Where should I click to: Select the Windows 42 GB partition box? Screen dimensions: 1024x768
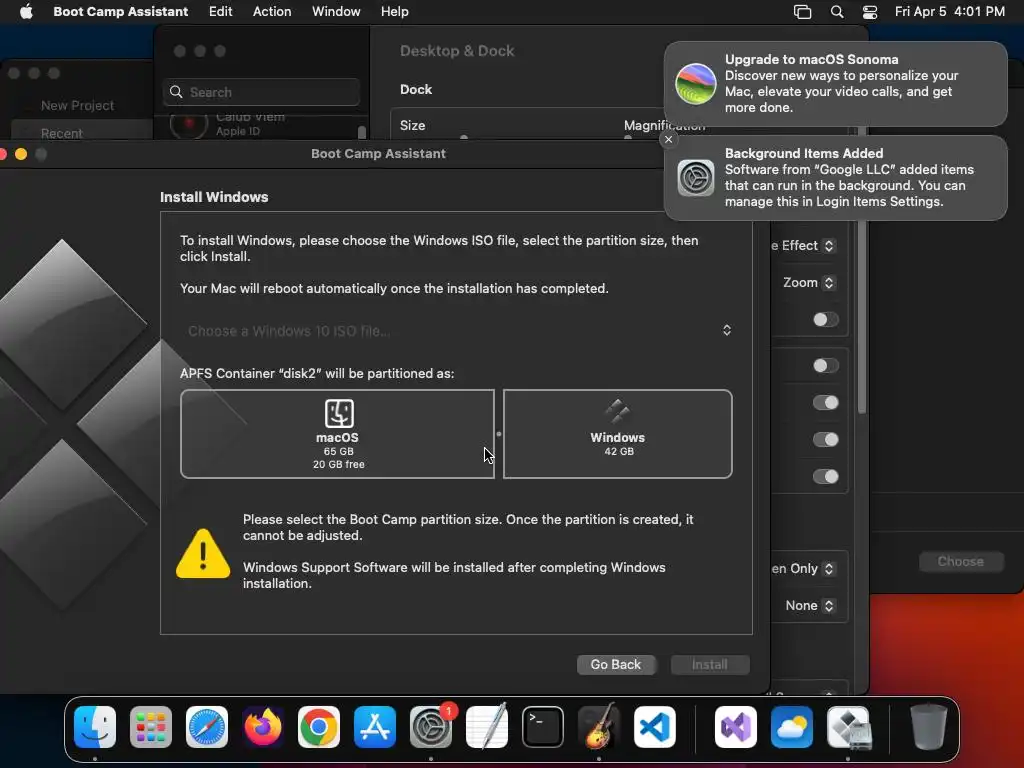coord(618,434)
